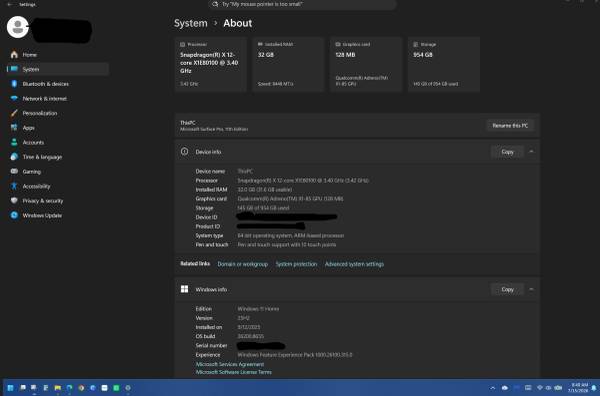600x396 pixels.
Task: Open Microsoft Services Agreement link
Action: pos(230,364)
